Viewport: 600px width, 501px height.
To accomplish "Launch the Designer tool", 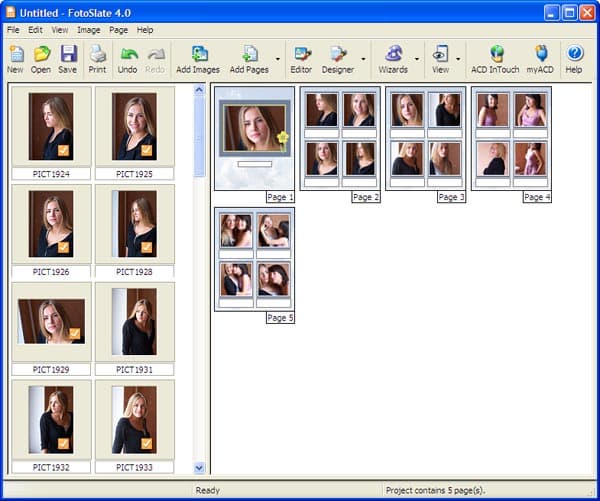I will pyautogui.click(x=338, y=59).
